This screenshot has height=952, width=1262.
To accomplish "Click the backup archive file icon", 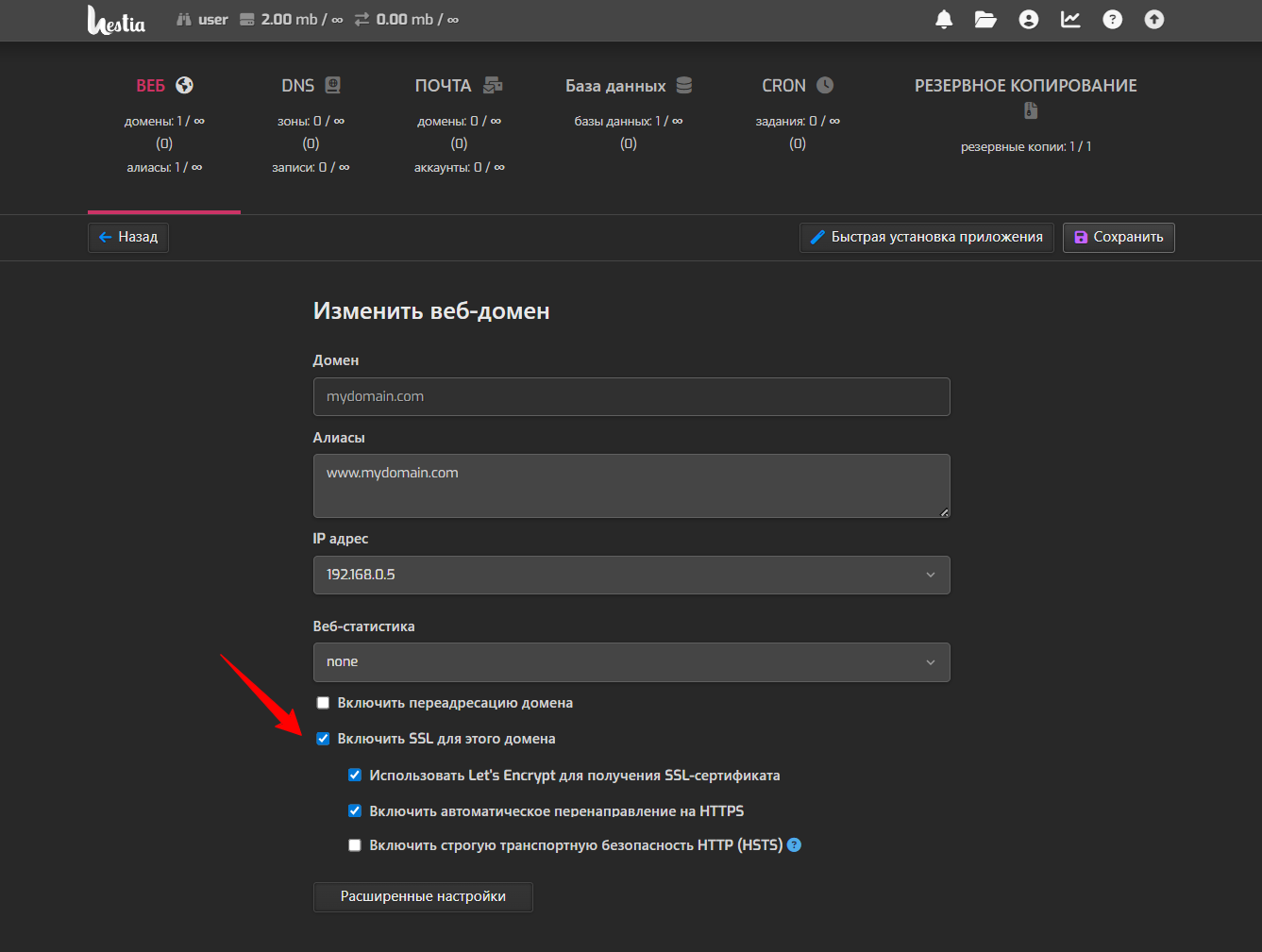I will pyautogui.click(x=1031, y=110).
